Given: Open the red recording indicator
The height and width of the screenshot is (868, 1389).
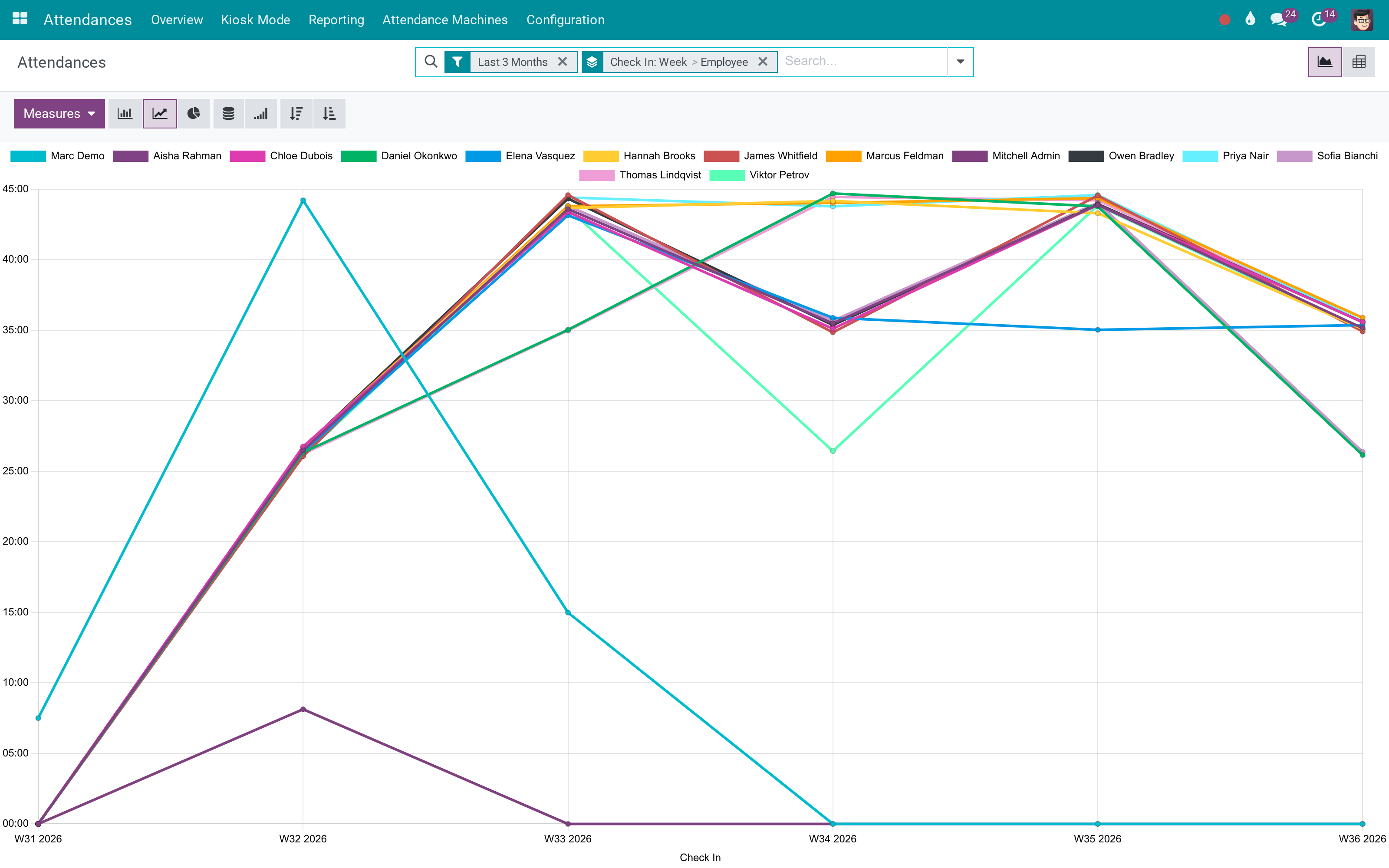Looking at the screenshot, I should click(1225, 20).
